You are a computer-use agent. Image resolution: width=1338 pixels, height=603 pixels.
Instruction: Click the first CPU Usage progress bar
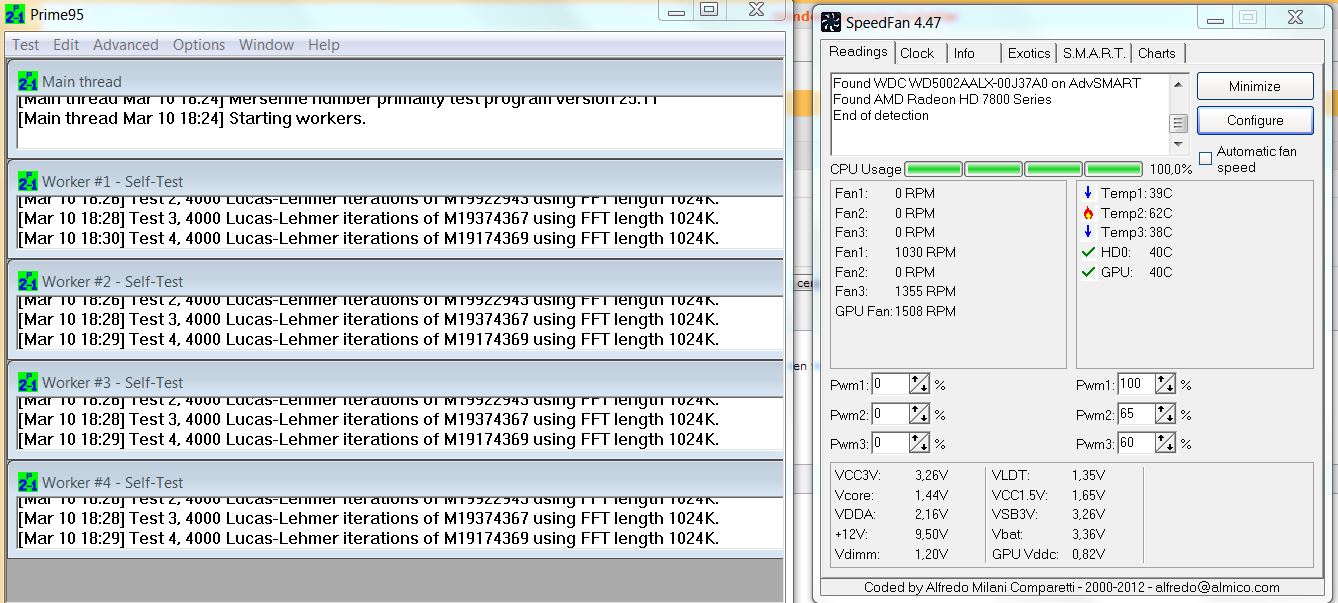point(934,169)
